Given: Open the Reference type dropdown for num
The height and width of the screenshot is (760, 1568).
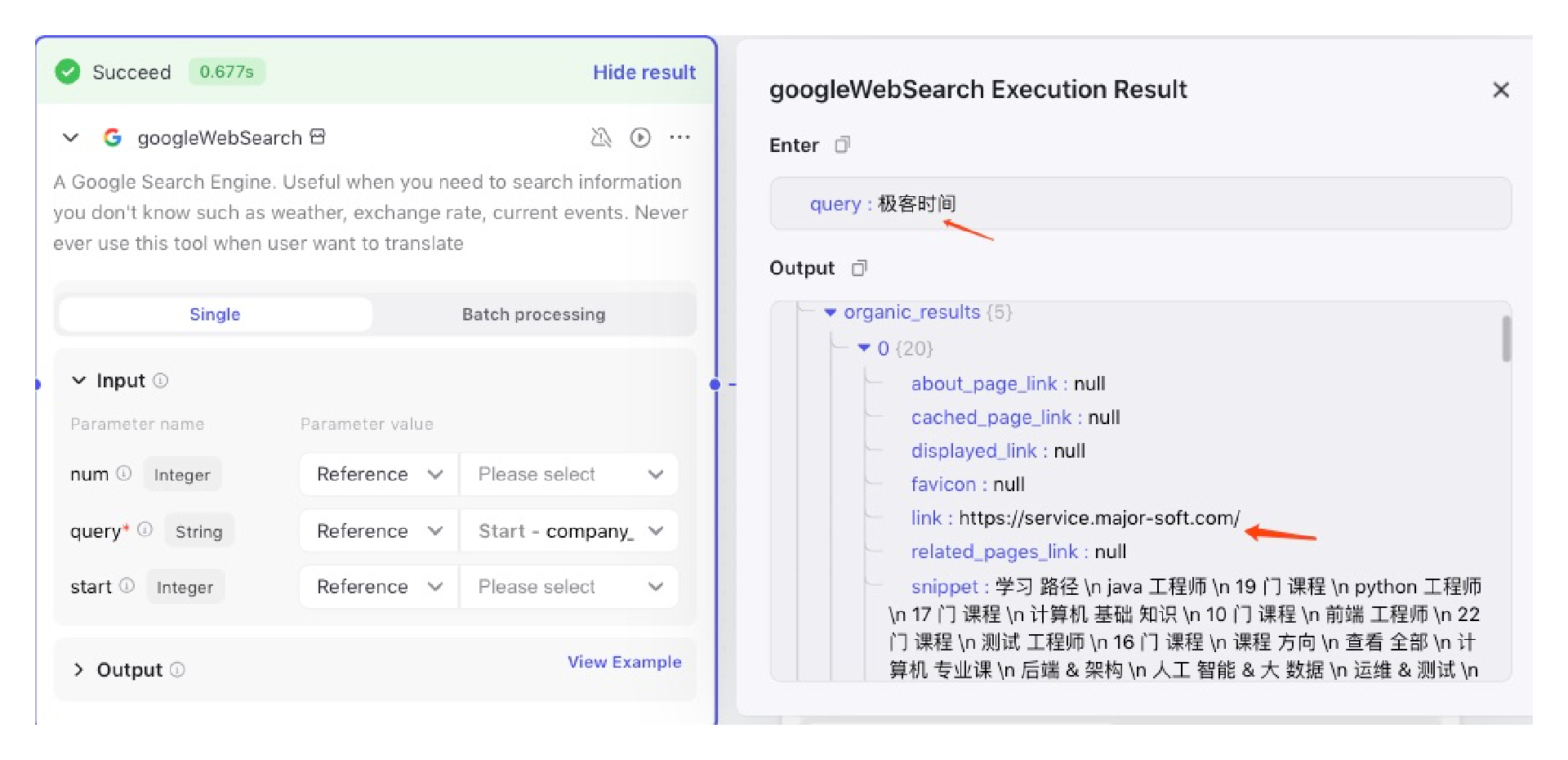Looking at the screenshot, I should pyautogui.click(x=379, y=475).
